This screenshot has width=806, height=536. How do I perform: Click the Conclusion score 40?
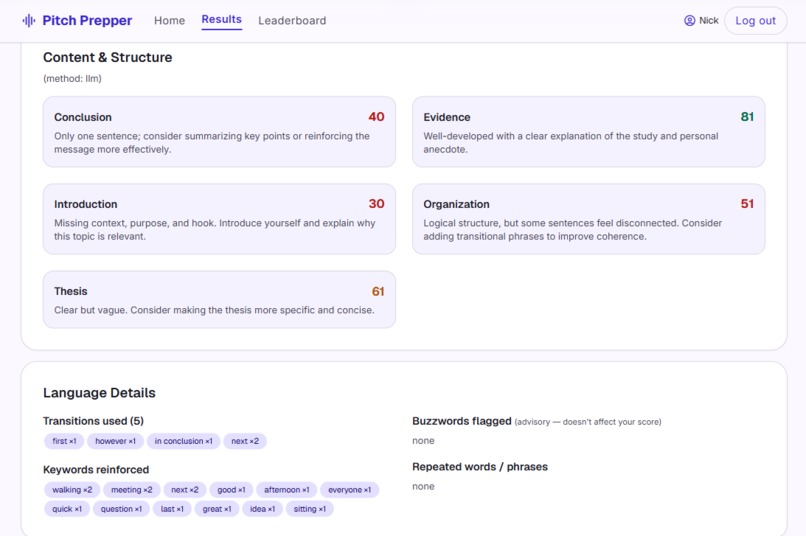(x=376, y=117)
